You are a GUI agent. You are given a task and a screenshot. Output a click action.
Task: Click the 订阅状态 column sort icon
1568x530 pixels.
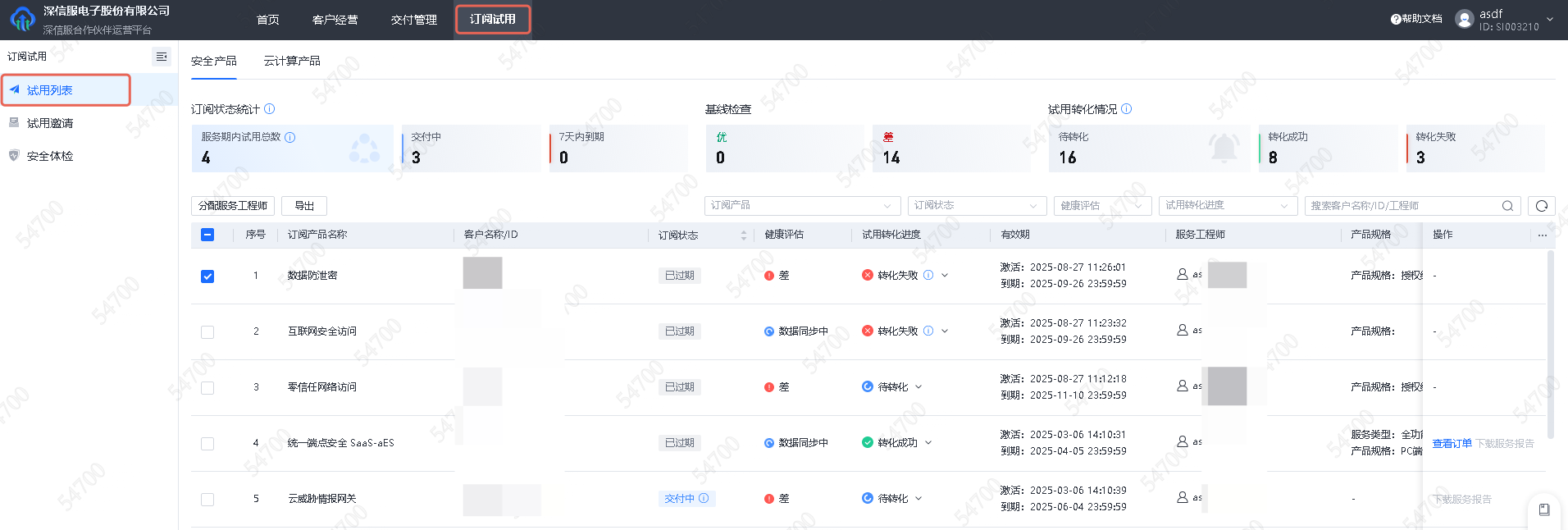click(744, 235)
